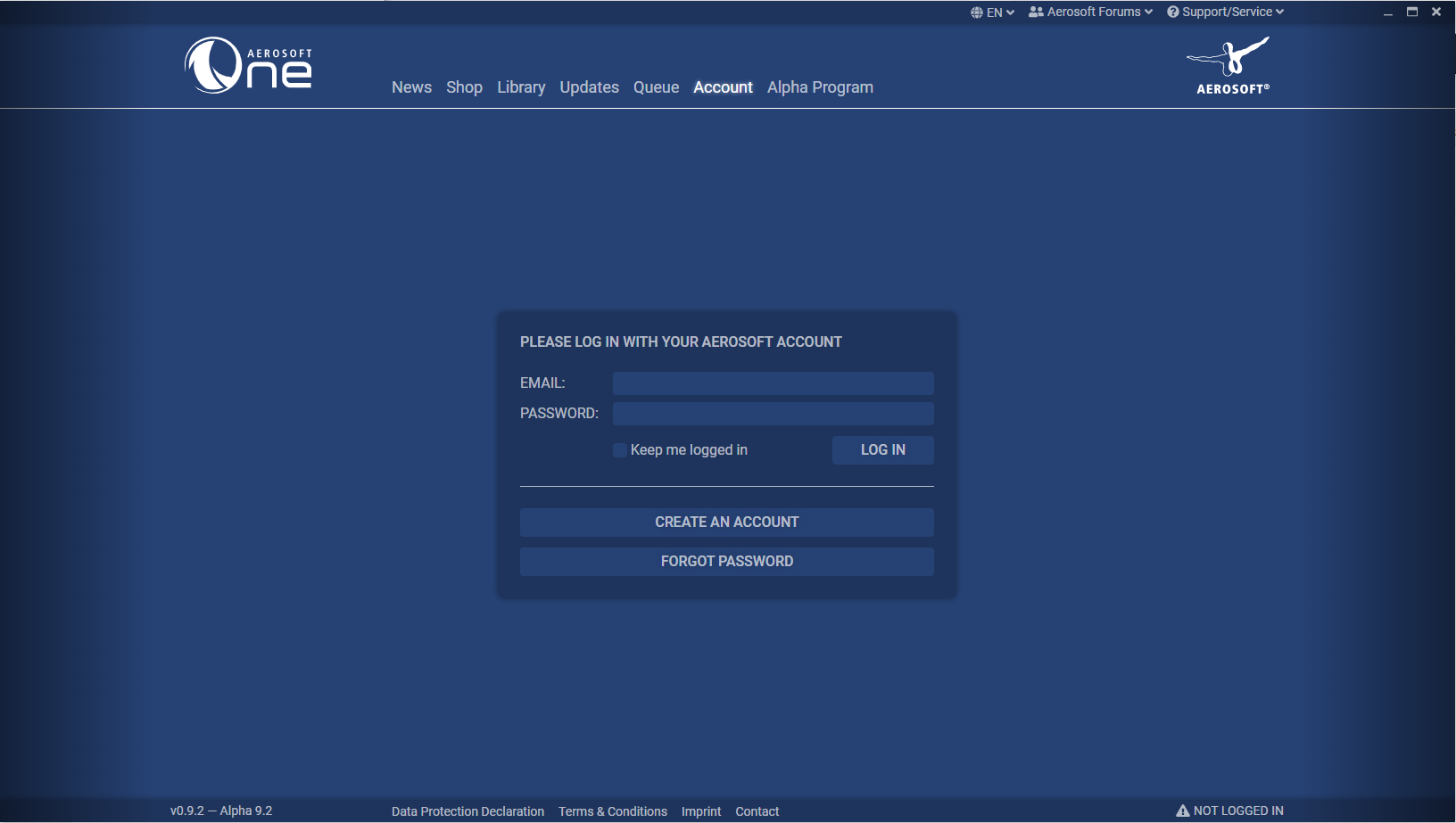
Task: Close the Aerosoft One window
Action: 1436,12
